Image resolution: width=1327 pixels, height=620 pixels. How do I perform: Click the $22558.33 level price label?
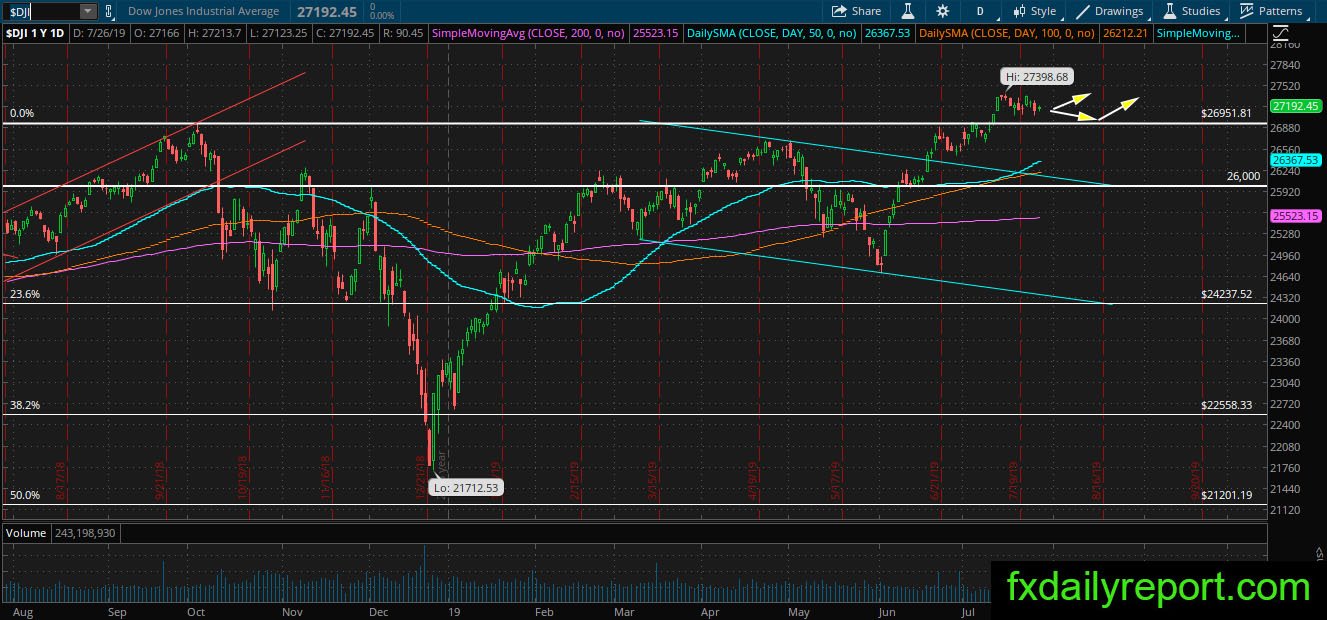1226,405
